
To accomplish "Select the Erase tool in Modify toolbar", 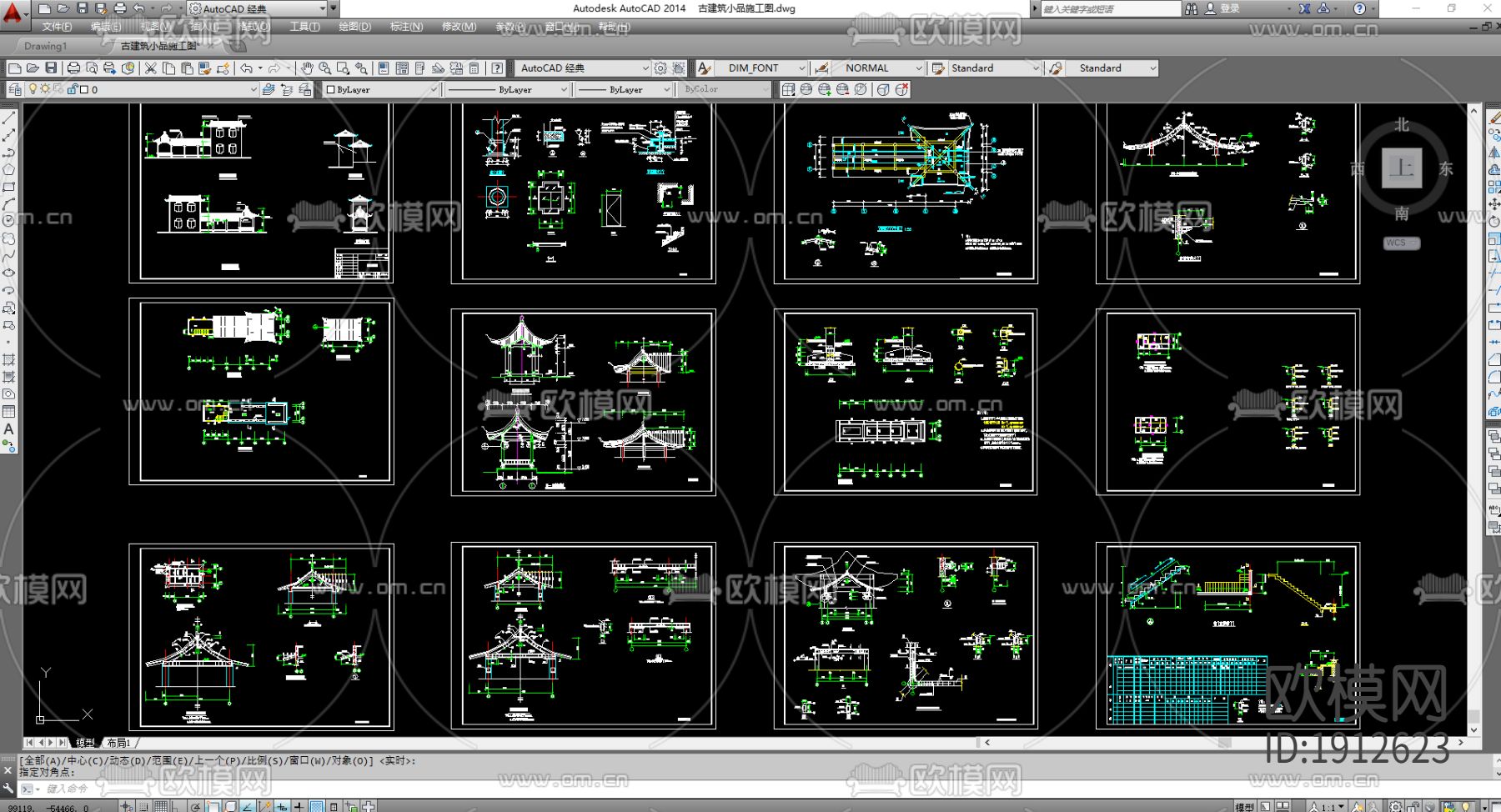I will pyautogui.click(x=1493, y=118).
